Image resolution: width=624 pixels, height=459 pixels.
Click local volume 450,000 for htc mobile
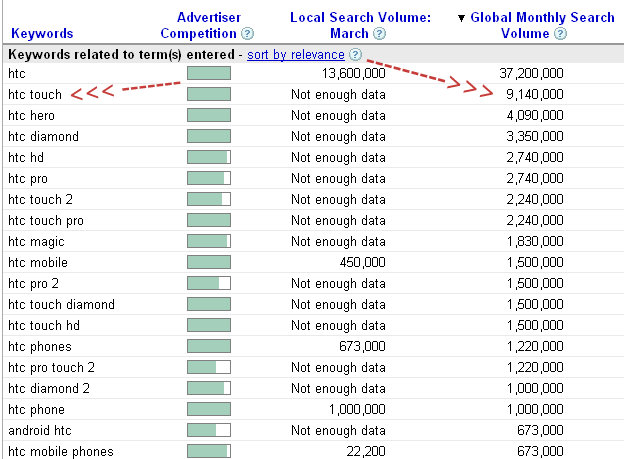pos(363,262)
